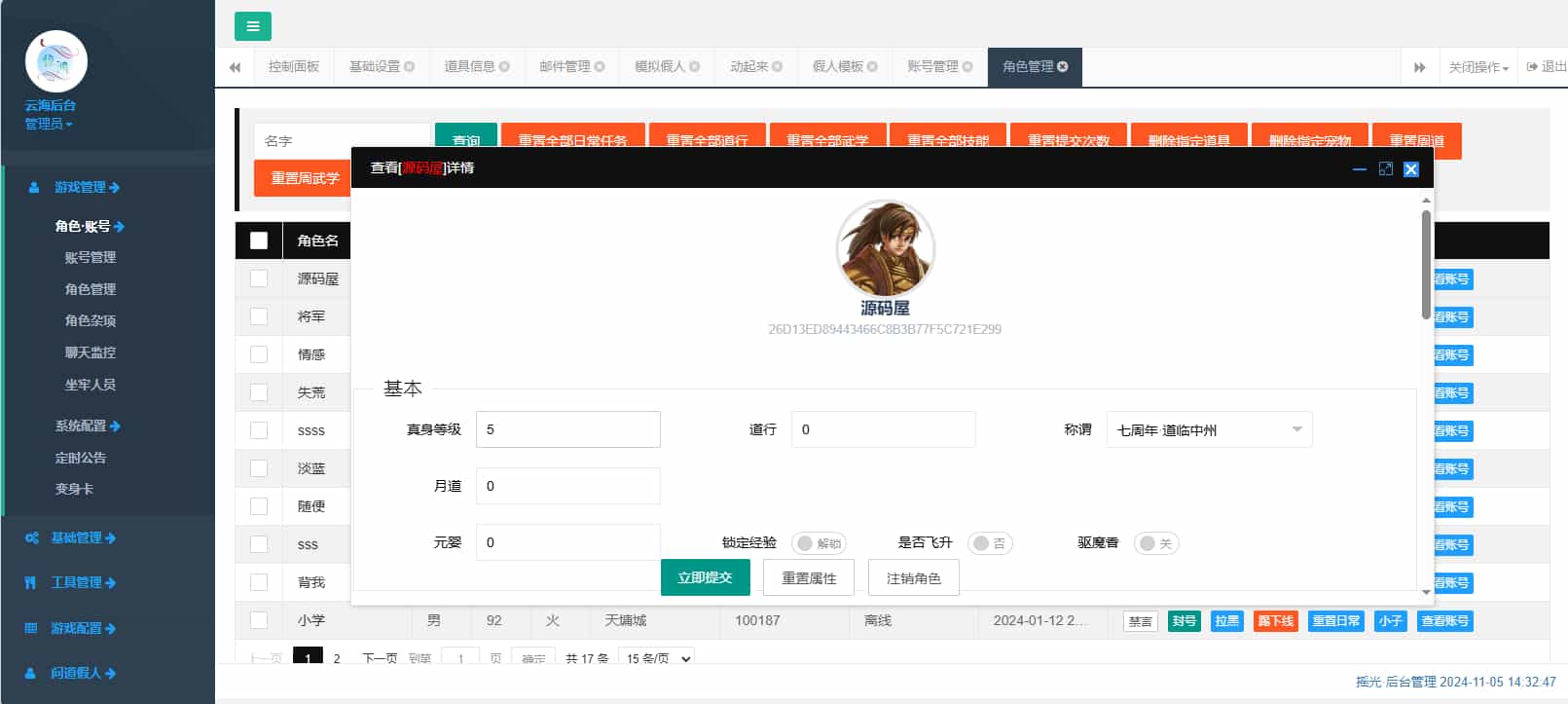The width and height of the screenshot is (1568, 704).
Task: Toggle the 是否飞升 switch
Action: [990, 543]
